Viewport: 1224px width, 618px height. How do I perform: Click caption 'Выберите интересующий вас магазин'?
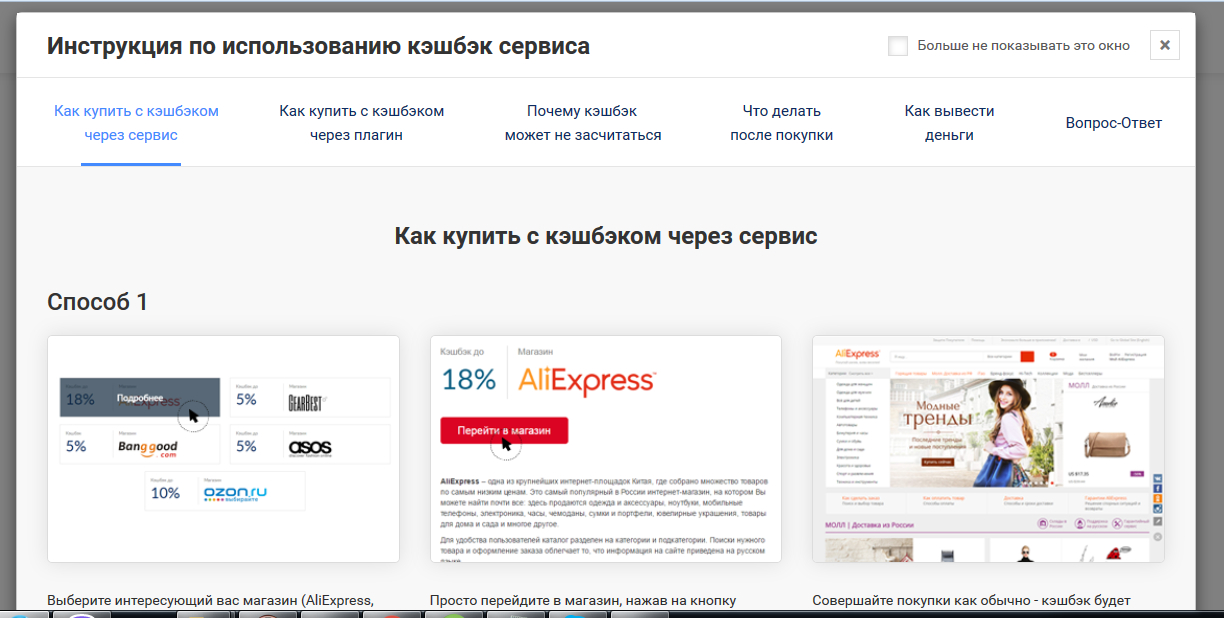172,601
